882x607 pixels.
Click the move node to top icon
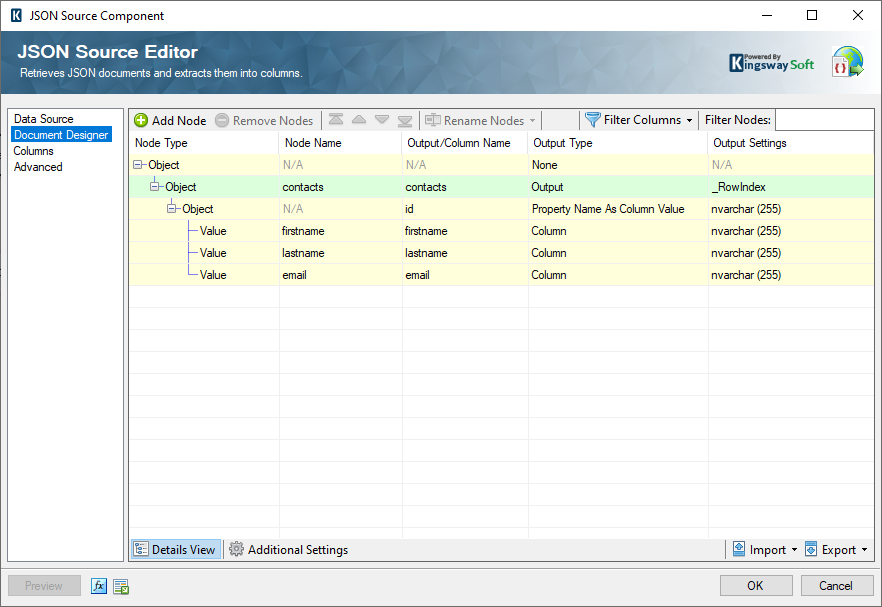[x=336, y=120]
